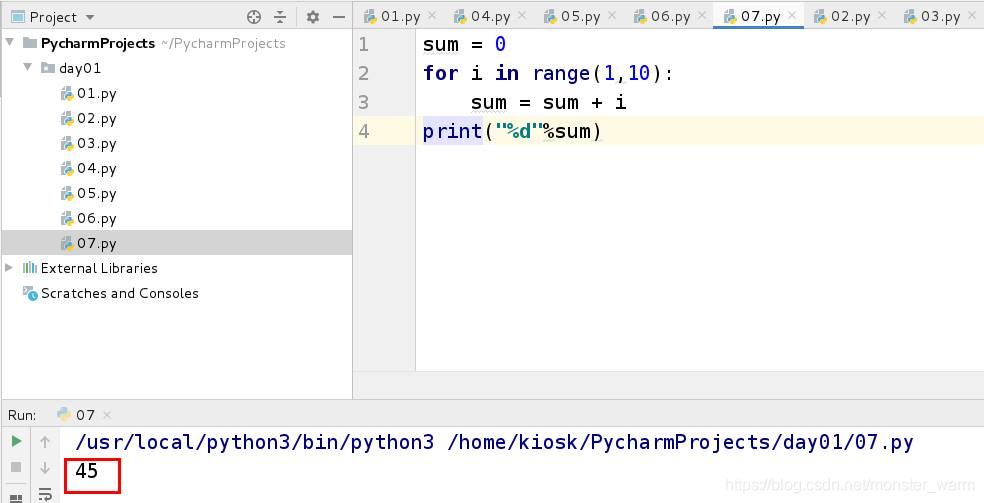Rerun program with green play icon
The width and height of the screenshot is (984, 503).
(16, 442)
